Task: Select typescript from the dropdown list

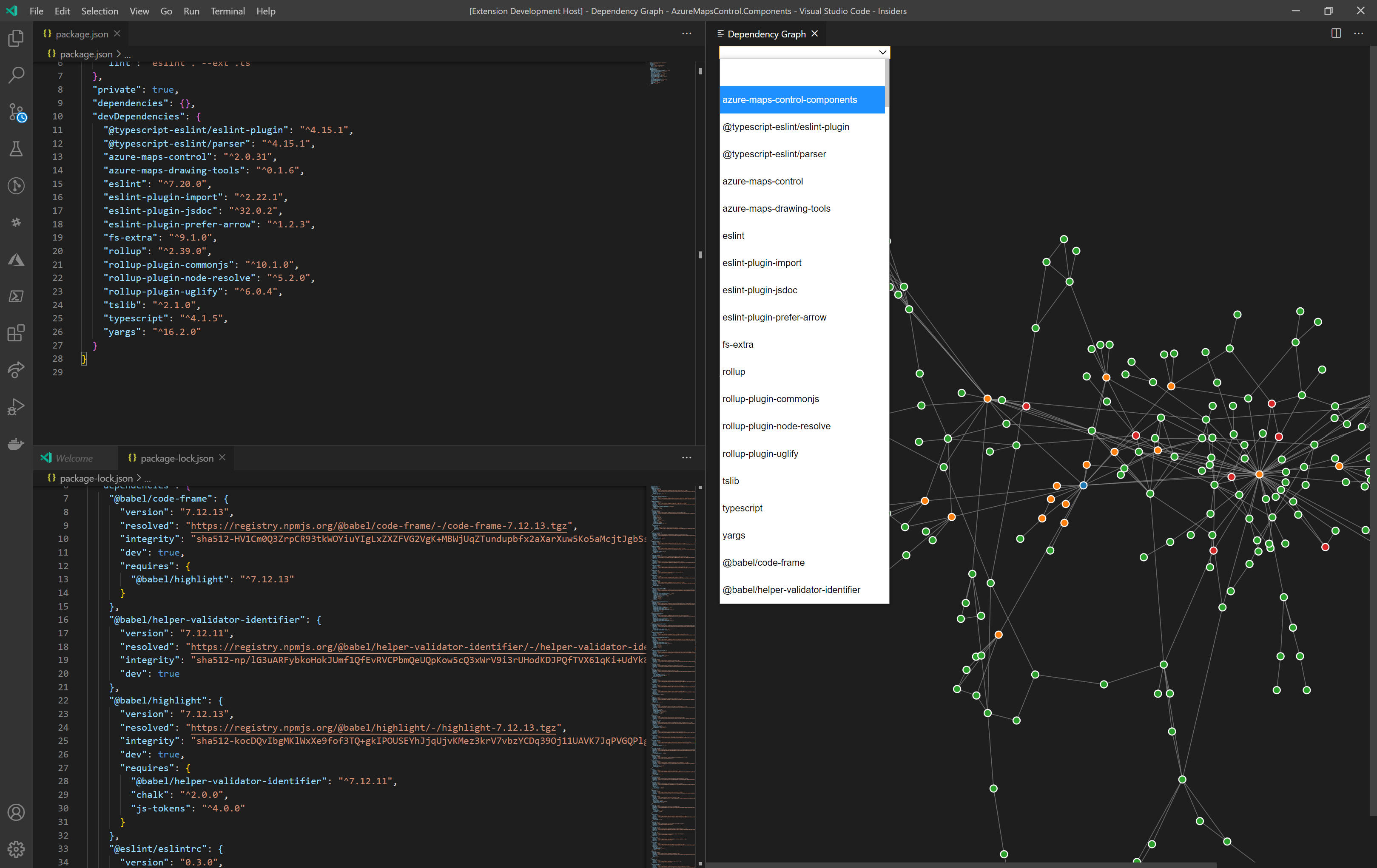Action: [742, 508]
